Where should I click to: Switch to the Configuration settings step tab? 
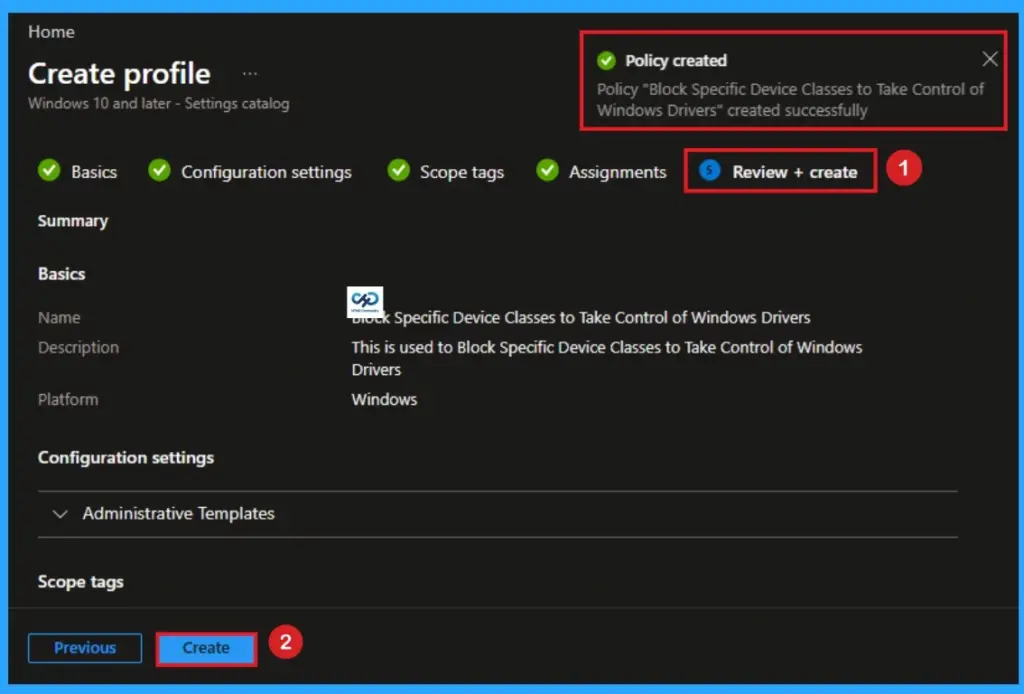pyautogui.click(x=250, y=172)
